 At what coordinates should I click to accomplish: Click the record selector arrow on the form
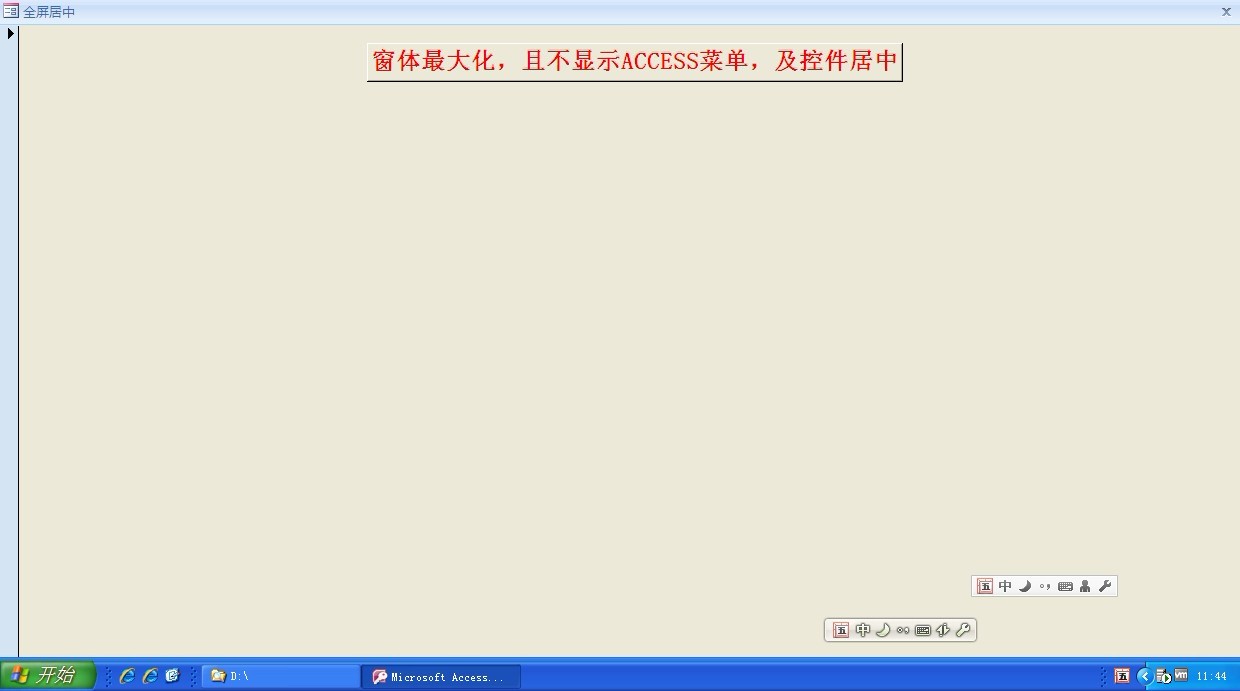coord(10,33)
